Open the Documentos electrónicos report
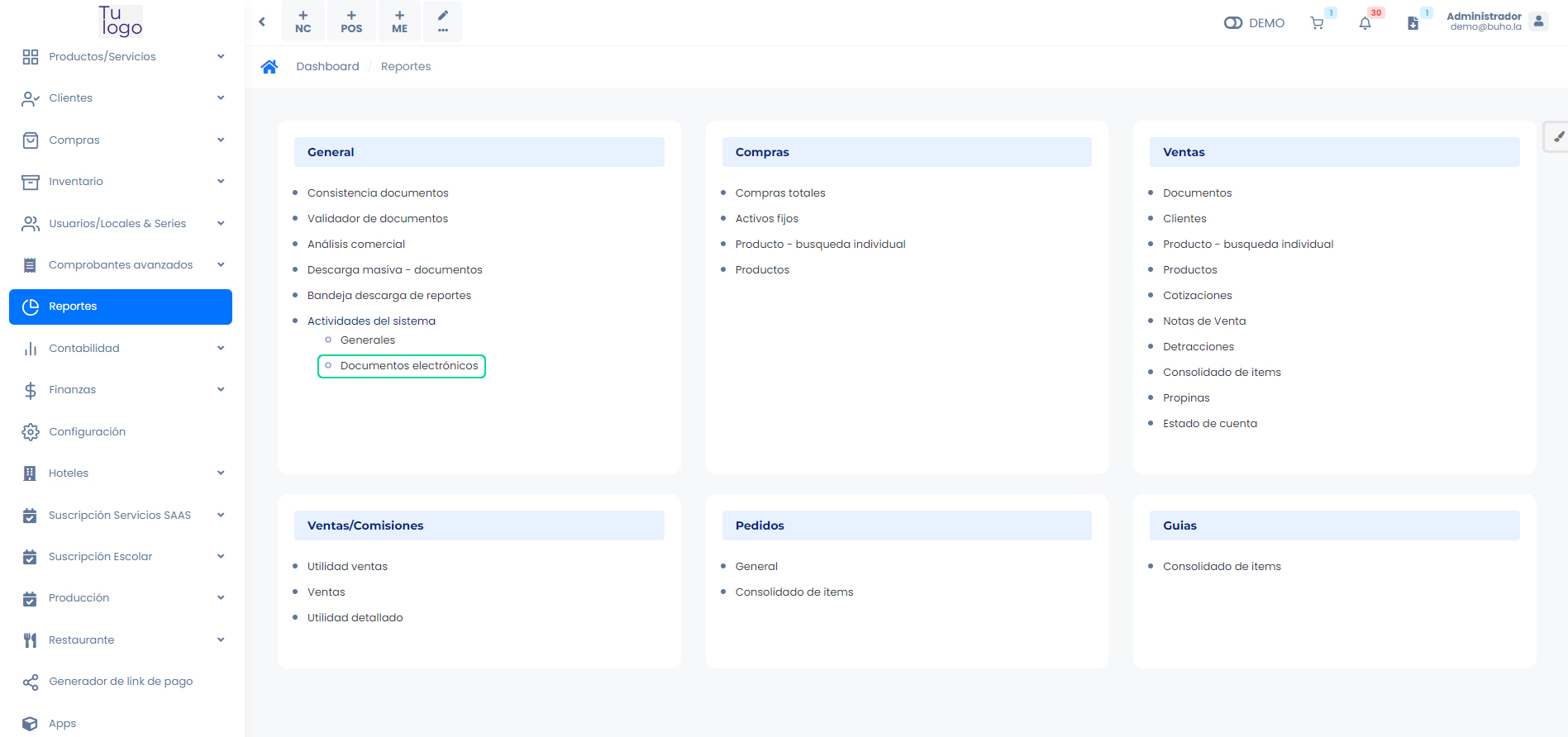 408,365
